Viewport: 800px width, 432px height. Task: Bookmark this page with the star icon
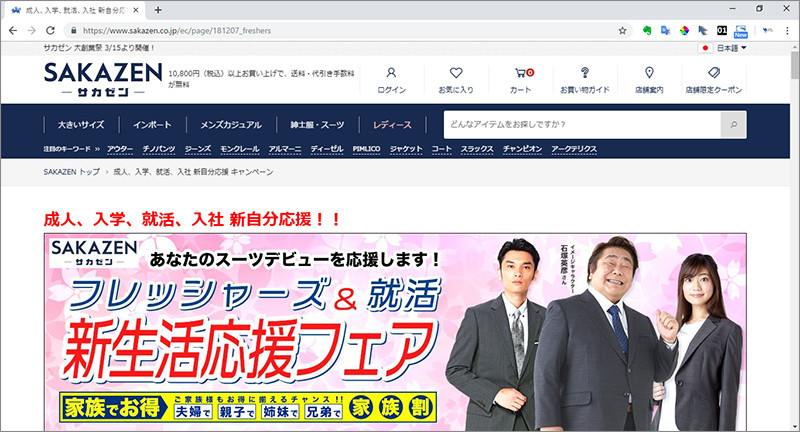pos(622,31)
